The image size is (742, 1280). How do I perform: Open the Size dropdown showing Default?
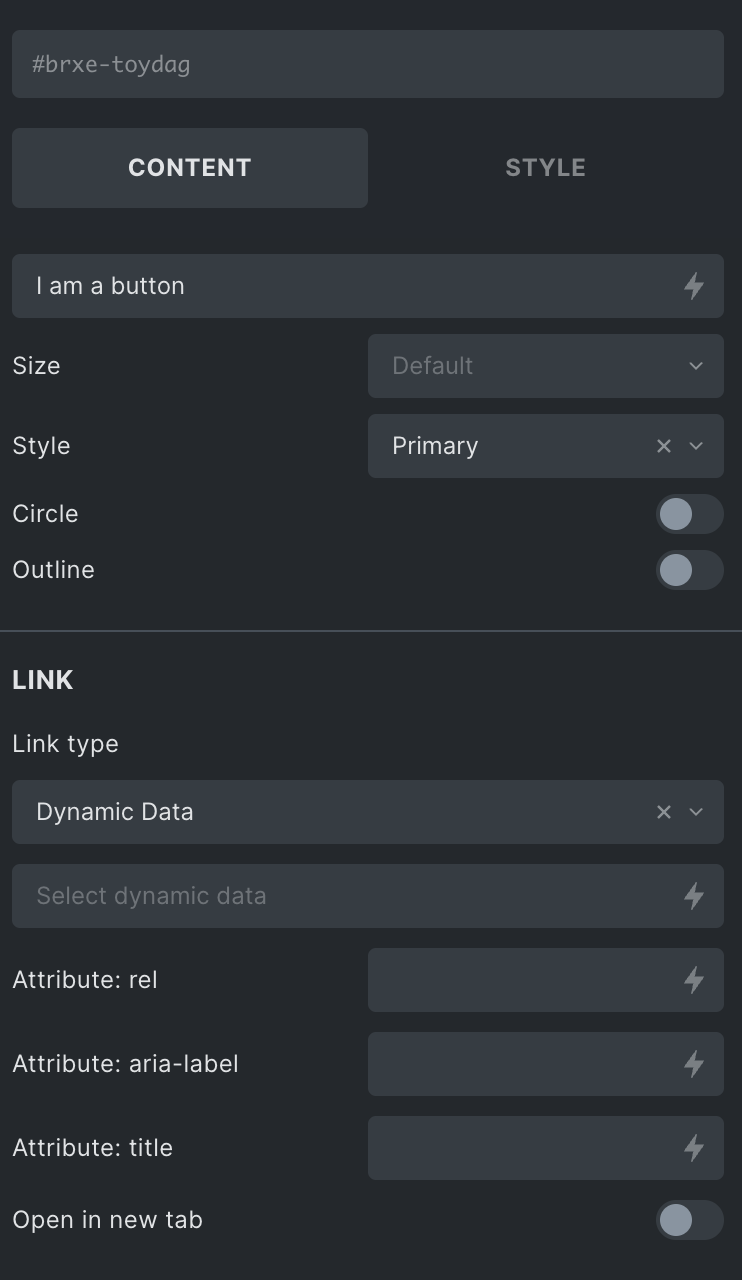[546, 366]
